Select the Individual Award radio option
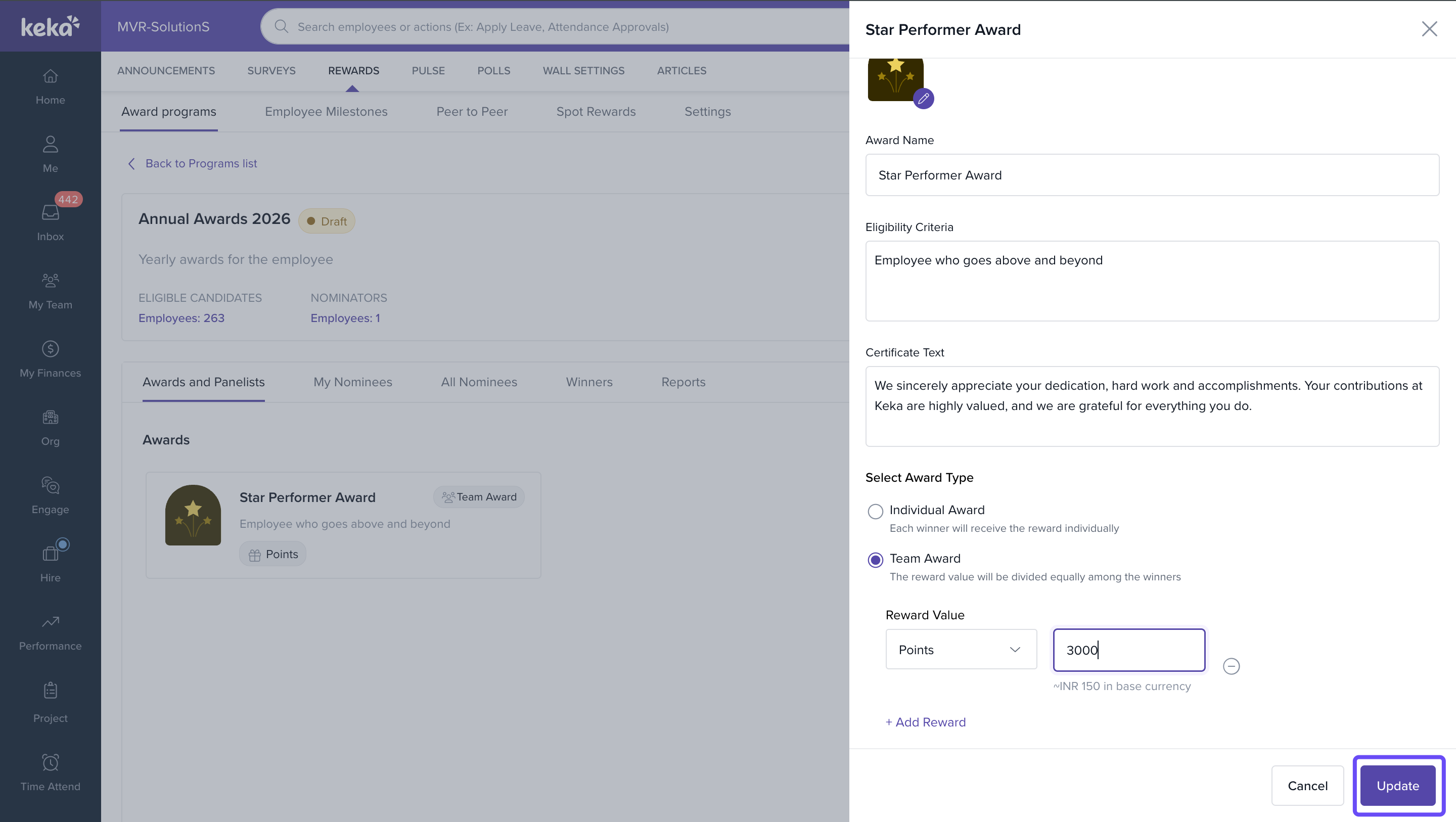 click(x=875, y=511)
